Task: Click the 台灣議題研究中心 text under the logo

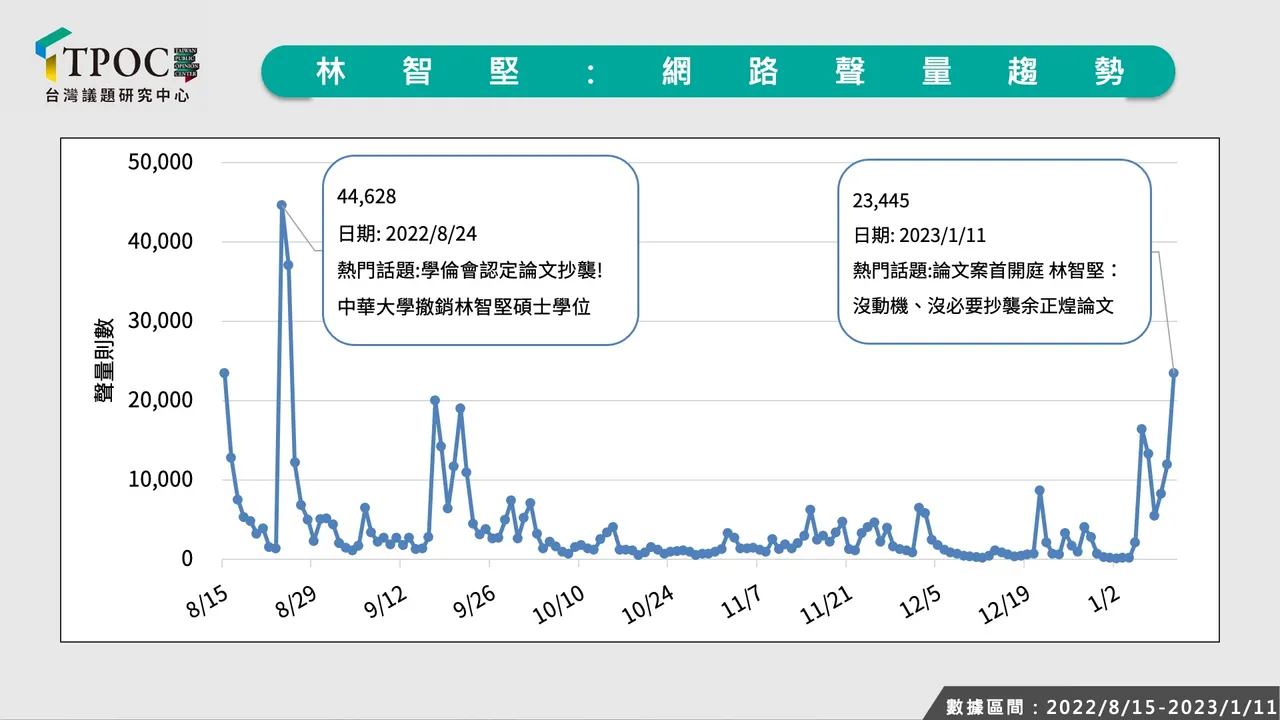Action: (x=117, y=96)
